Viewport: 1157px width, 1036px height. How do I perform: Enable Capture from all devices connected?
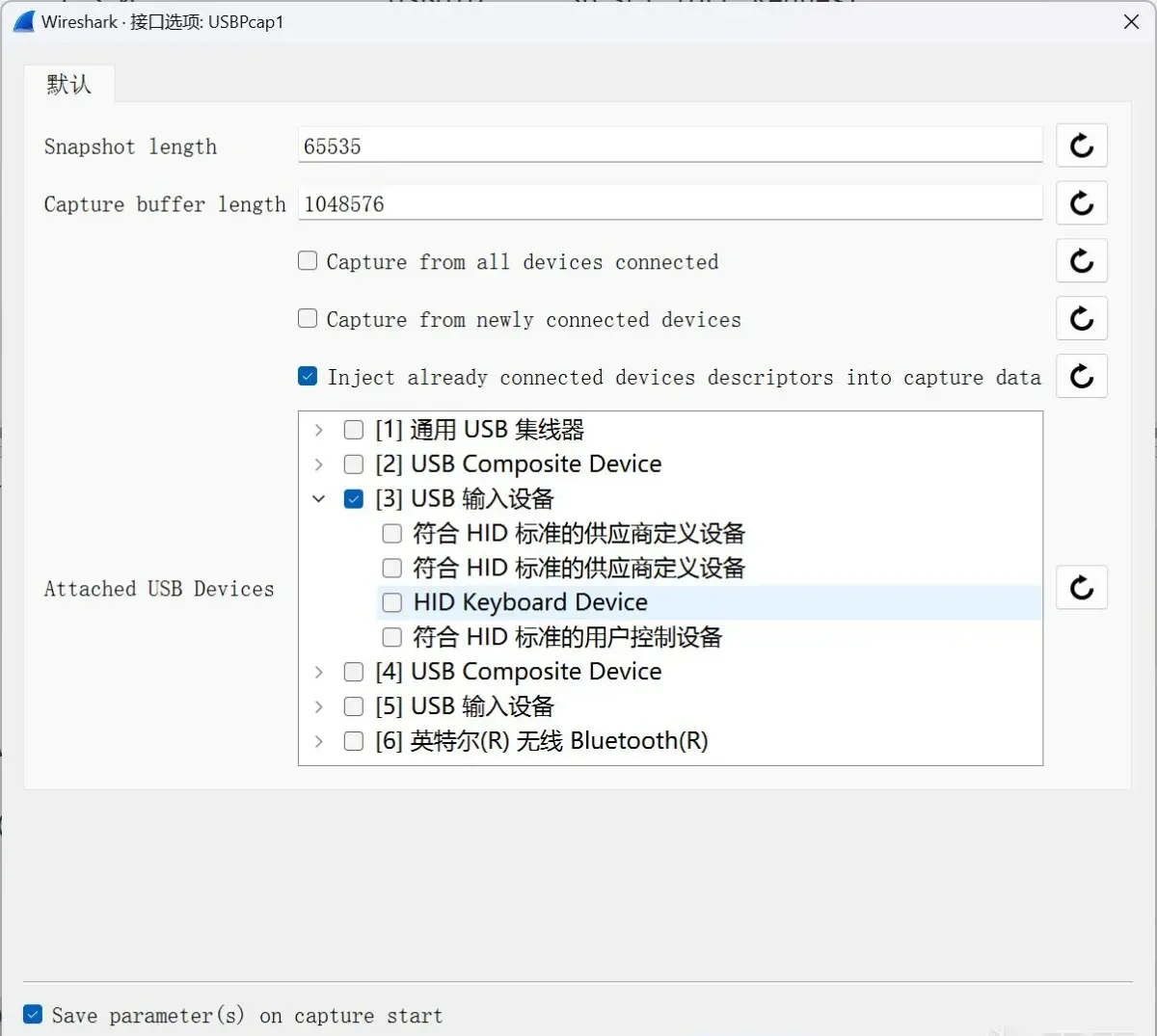(x=308, y=260)
